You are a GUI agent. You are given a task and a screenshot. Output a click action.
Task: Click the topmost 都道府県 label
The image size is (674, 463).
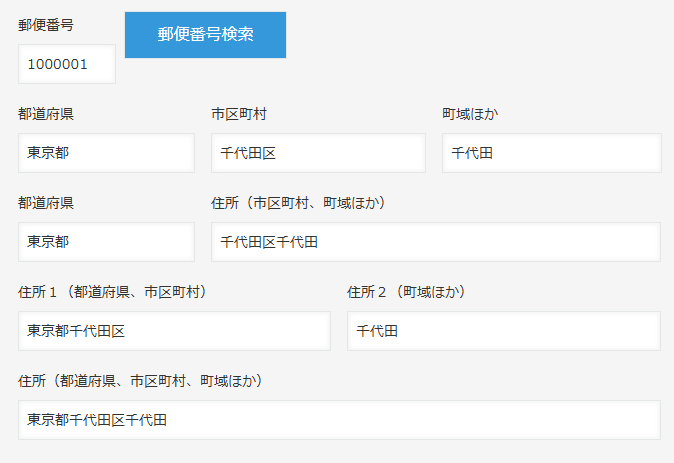[x=46, y=114]
